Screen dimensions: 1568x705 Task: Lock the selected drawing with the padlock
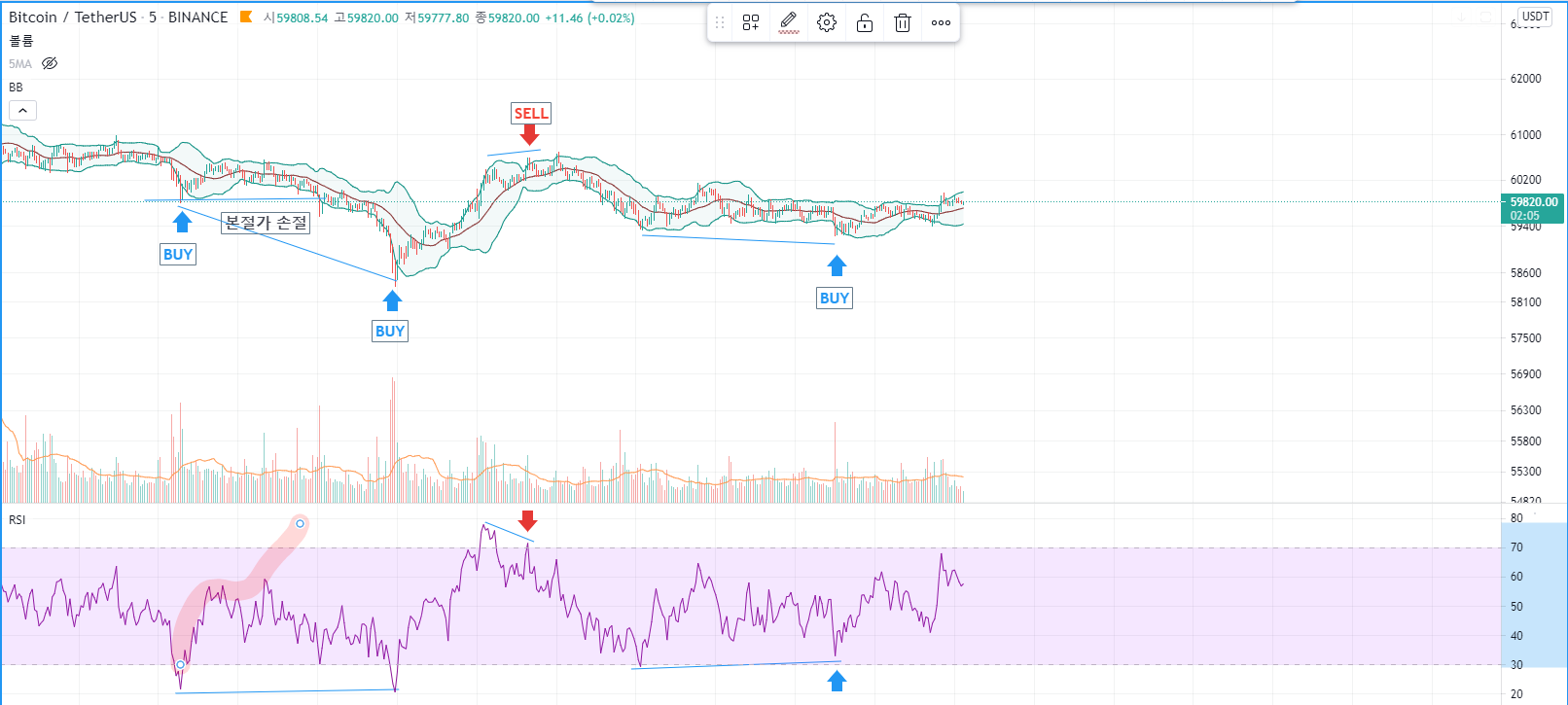(865, 23)
